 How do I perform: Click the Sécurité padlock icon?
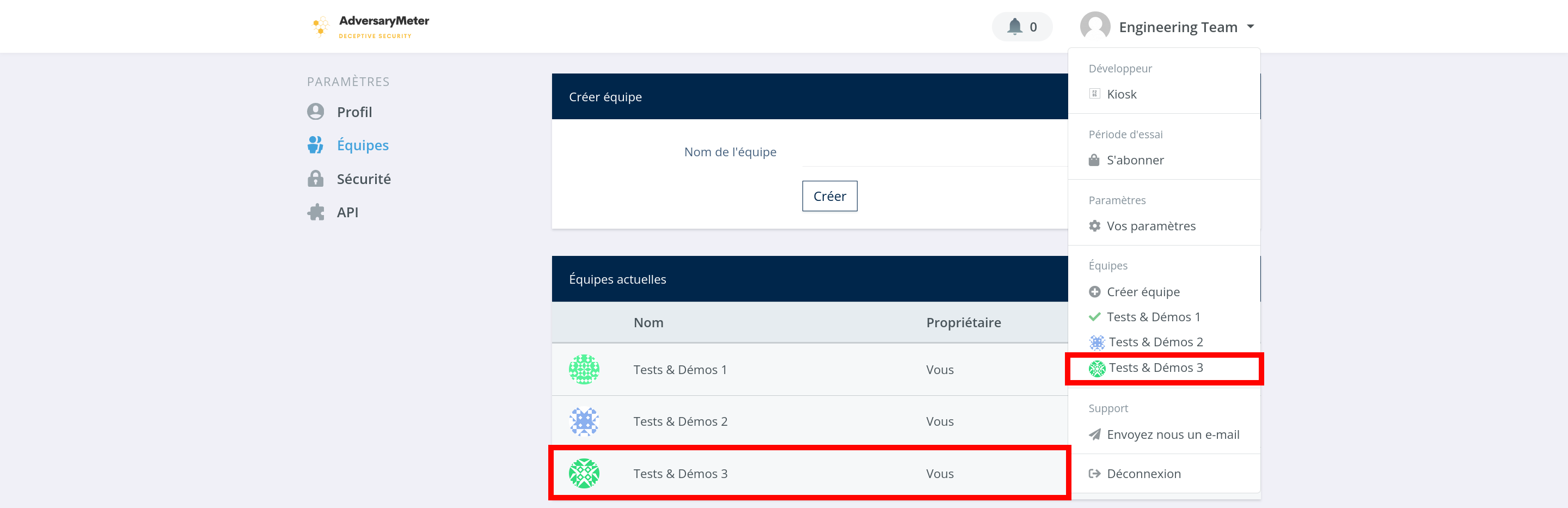(x=315, y=179)
